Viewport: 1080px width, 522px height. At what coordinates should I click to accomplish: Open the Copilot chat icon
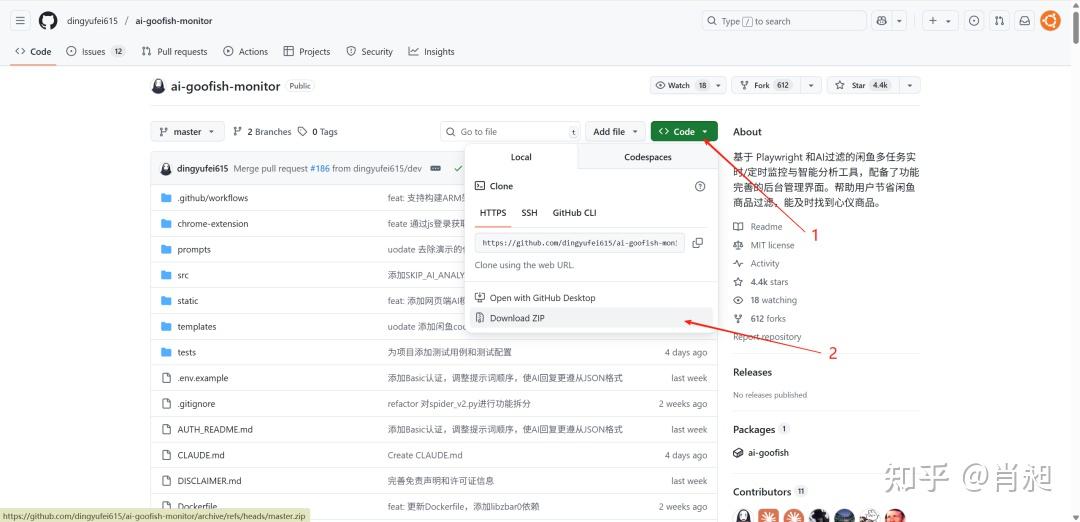(x=882, y=21)
